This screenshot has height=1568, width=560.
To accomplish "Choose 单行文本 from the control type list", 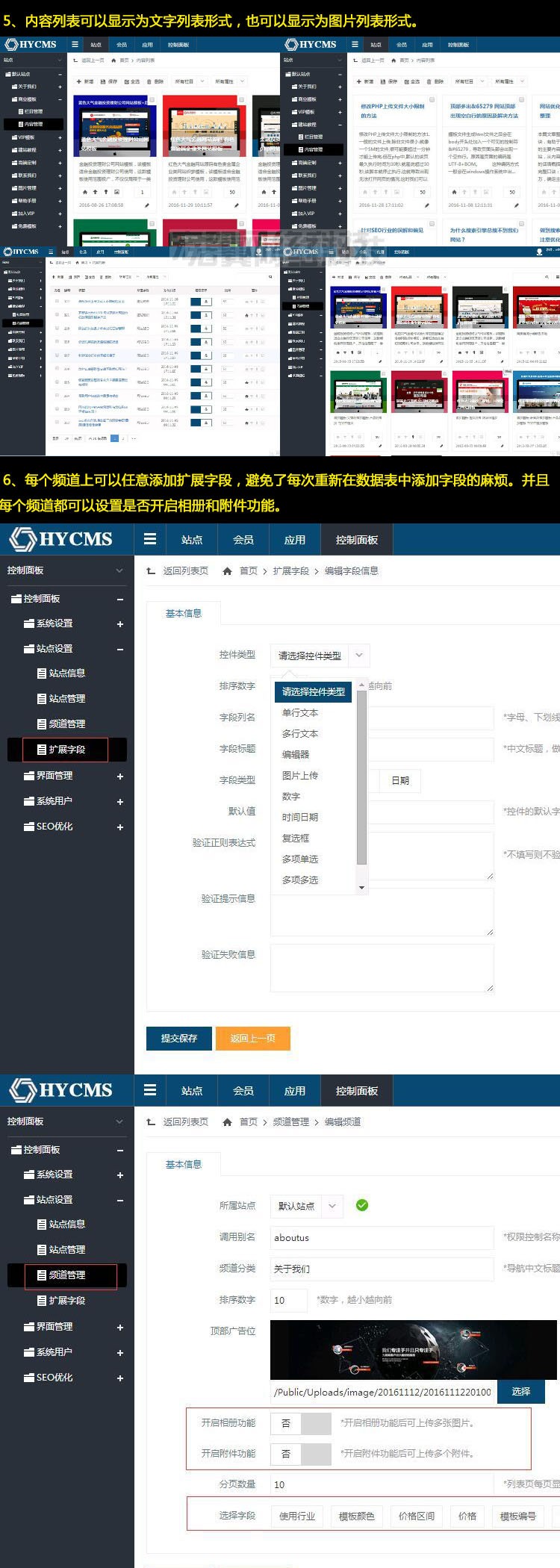I will point(300,713).
